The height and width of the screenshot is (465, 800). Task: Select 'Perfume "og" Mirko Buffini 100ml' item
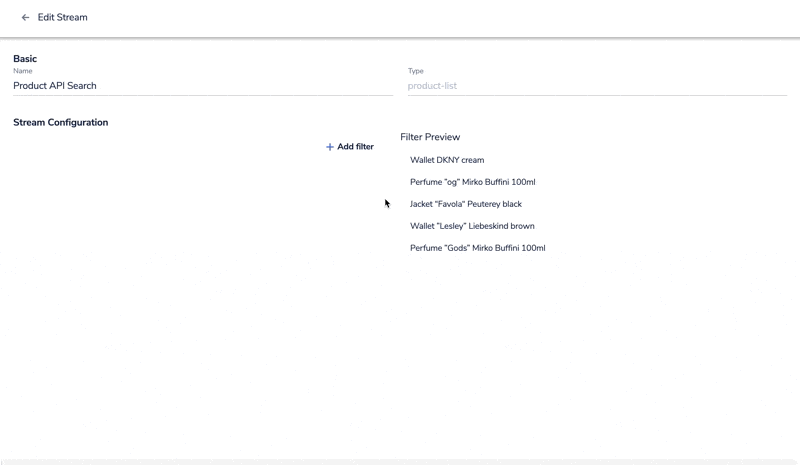click(472, 182)
